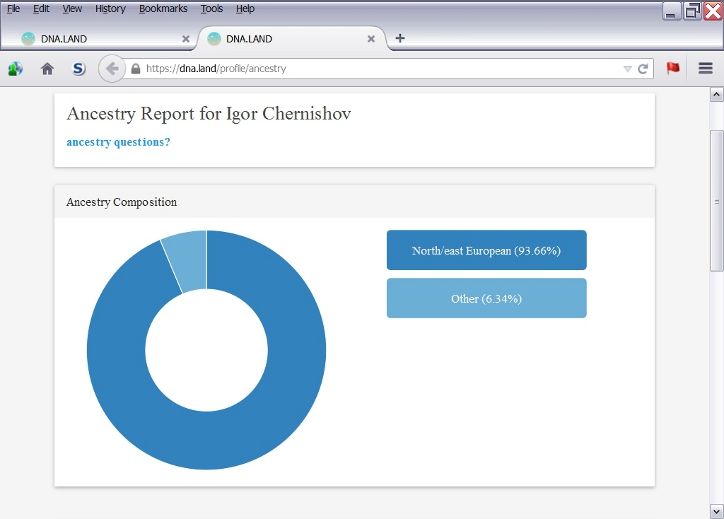Reload the current page
The width and height of the screenshot is (724, 519).
point(643,69)
